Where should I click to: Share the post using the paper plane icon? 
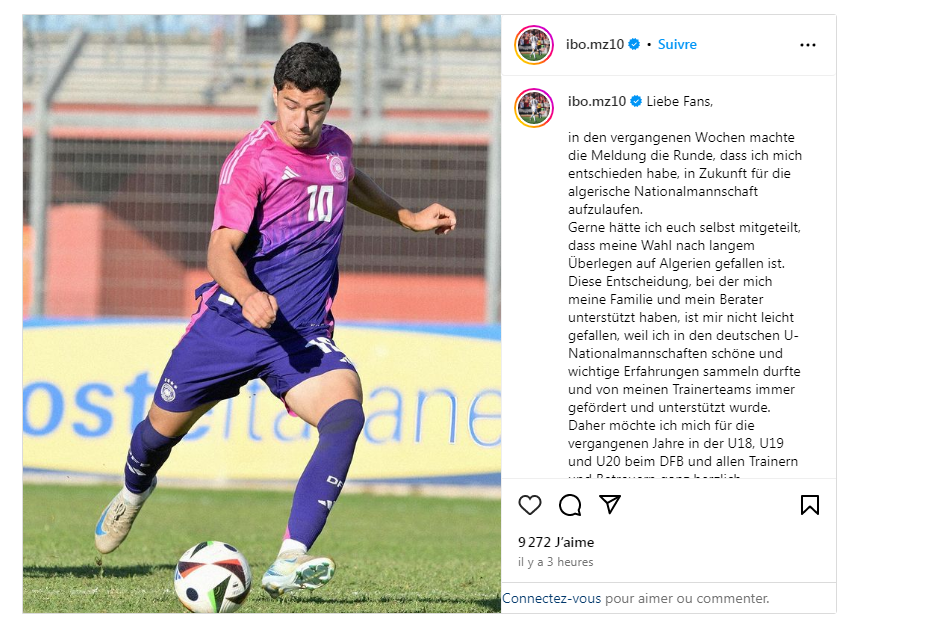click(x=610, y=504)
